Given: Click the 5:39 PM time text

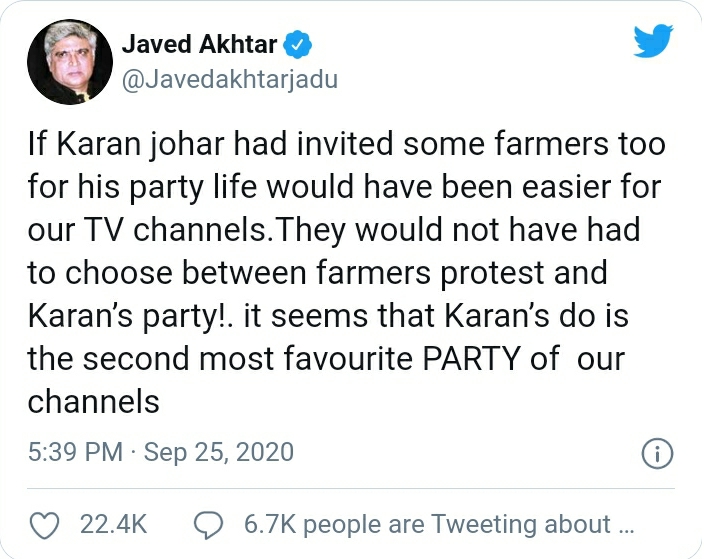Looking at the screenshot, I should (x=75, y=452).
